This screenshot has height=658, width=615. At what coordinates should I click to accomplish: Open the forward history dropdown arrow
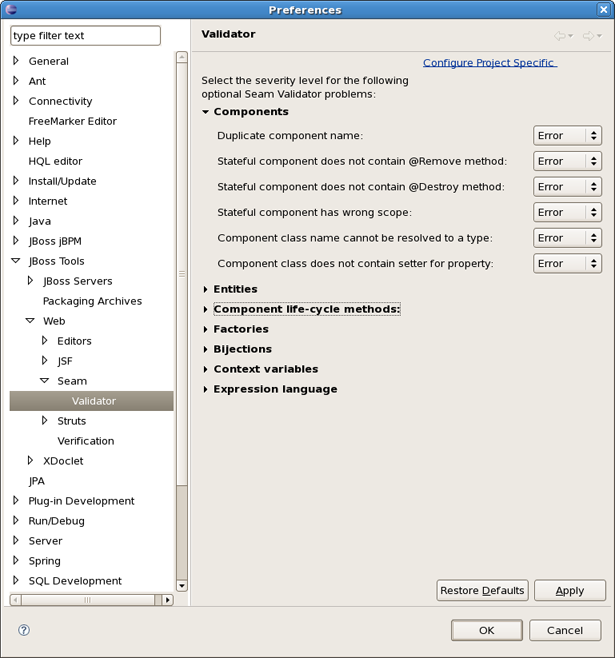(x=599, y=36)
